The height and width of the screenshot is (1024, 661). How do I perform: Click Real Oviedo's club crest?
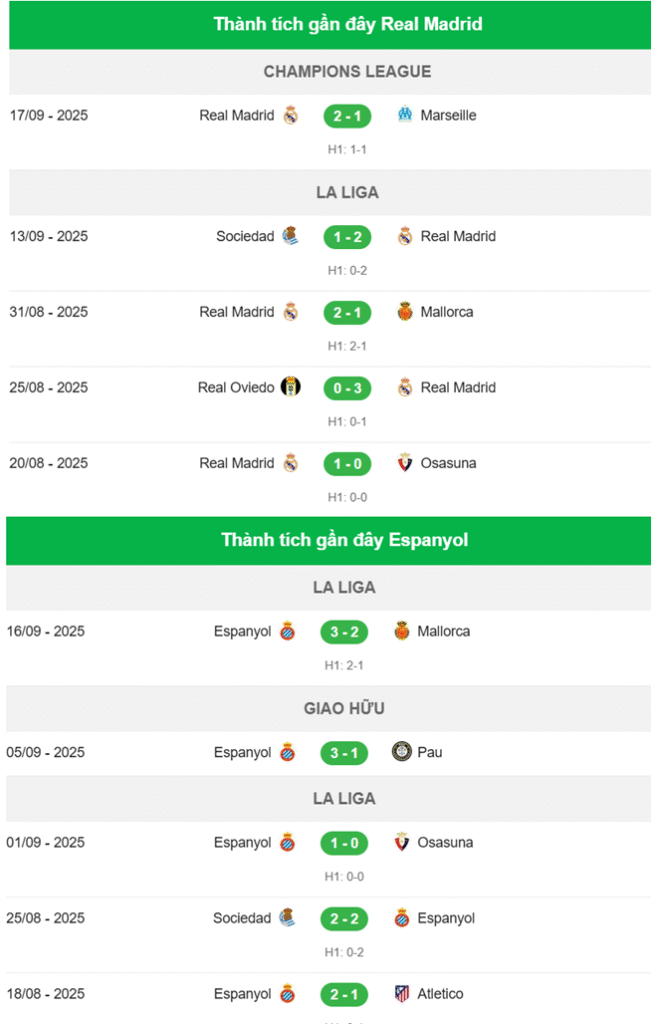coord(291,387)
